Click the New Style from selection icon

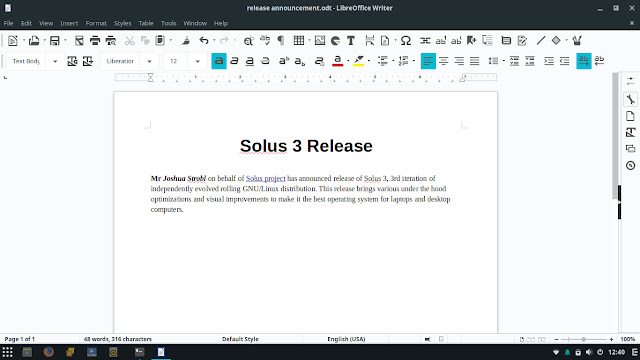point(88,61)
